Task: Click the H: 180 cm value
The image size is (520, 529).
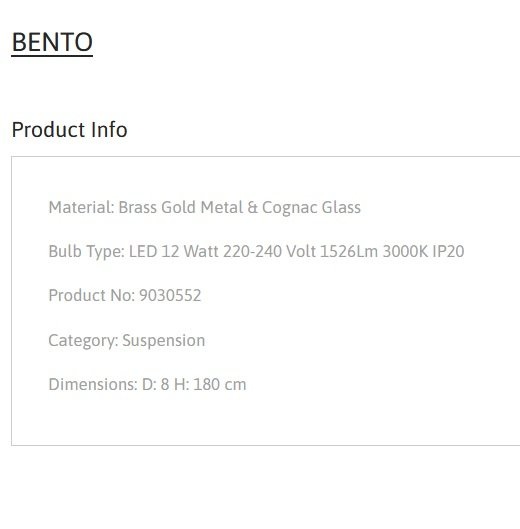Action: tap(210, 384)
